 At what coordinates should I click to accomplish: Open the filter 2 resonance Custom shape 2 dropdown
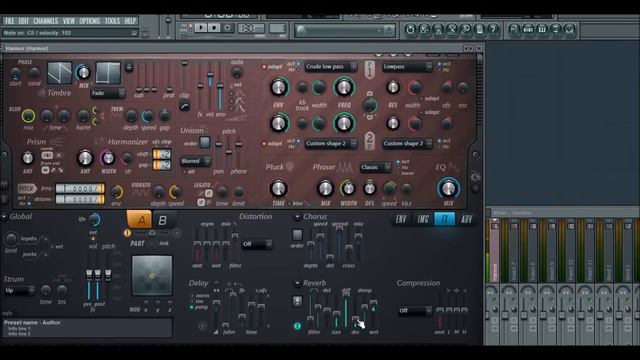coord(407,144)
